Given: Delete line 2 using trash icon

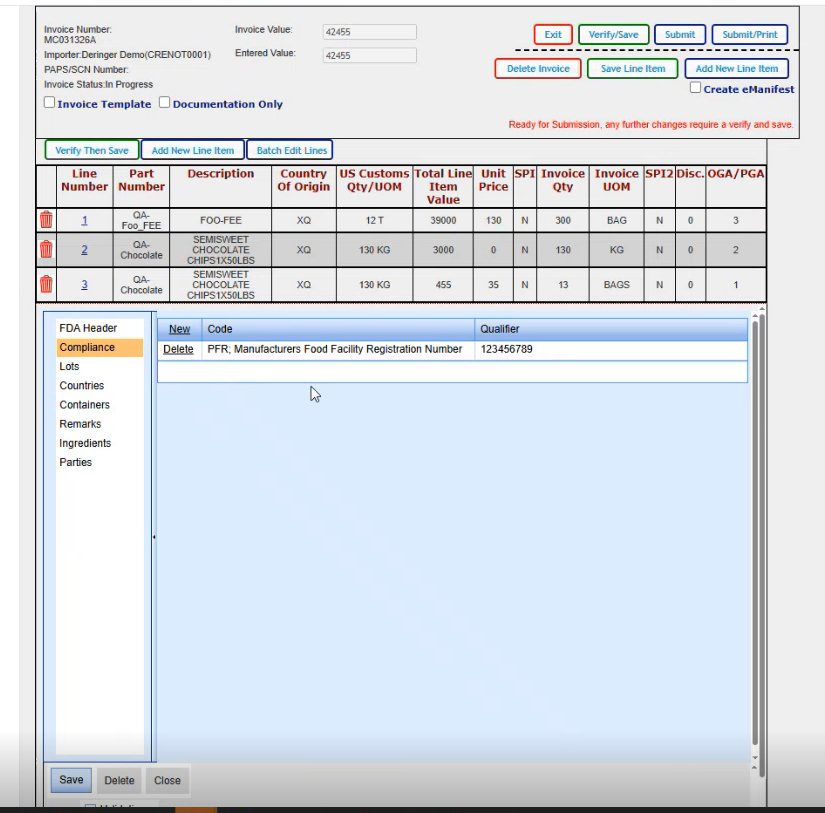Looking at the screenshot, I should 45,250.
